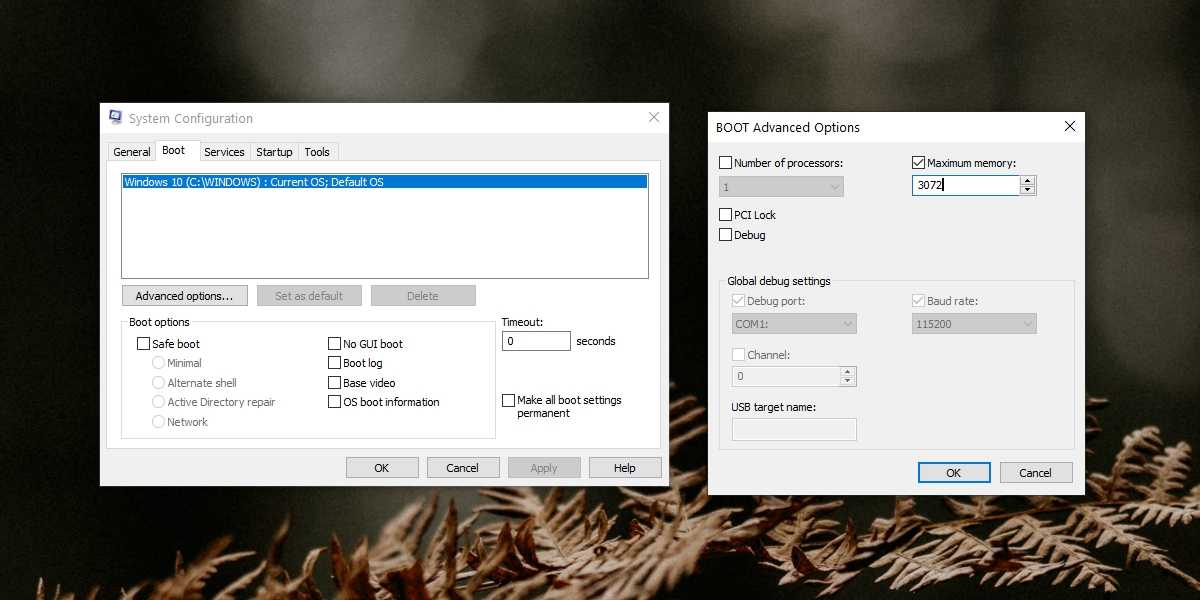Confirm BOOT Advanced Options with OK
The width and height of the screenshot is (1200, 600).
click(x=954, y=473)
